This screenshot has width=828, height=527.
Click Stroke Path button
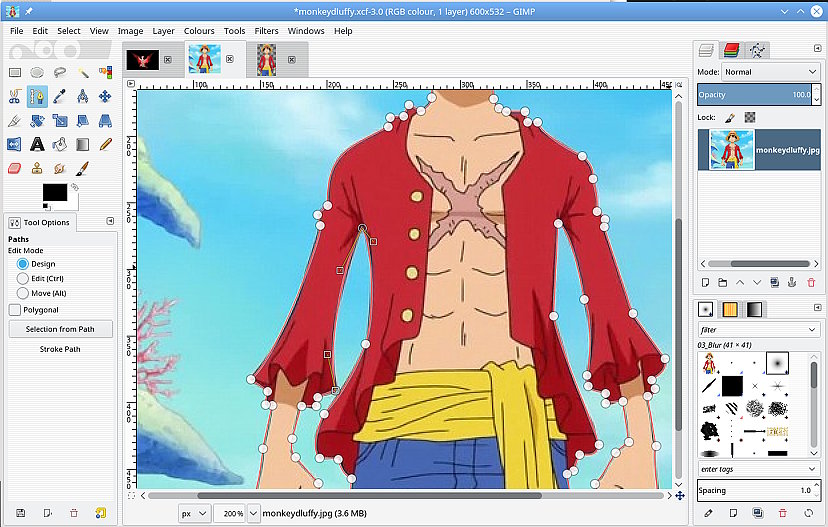[60, 349]
